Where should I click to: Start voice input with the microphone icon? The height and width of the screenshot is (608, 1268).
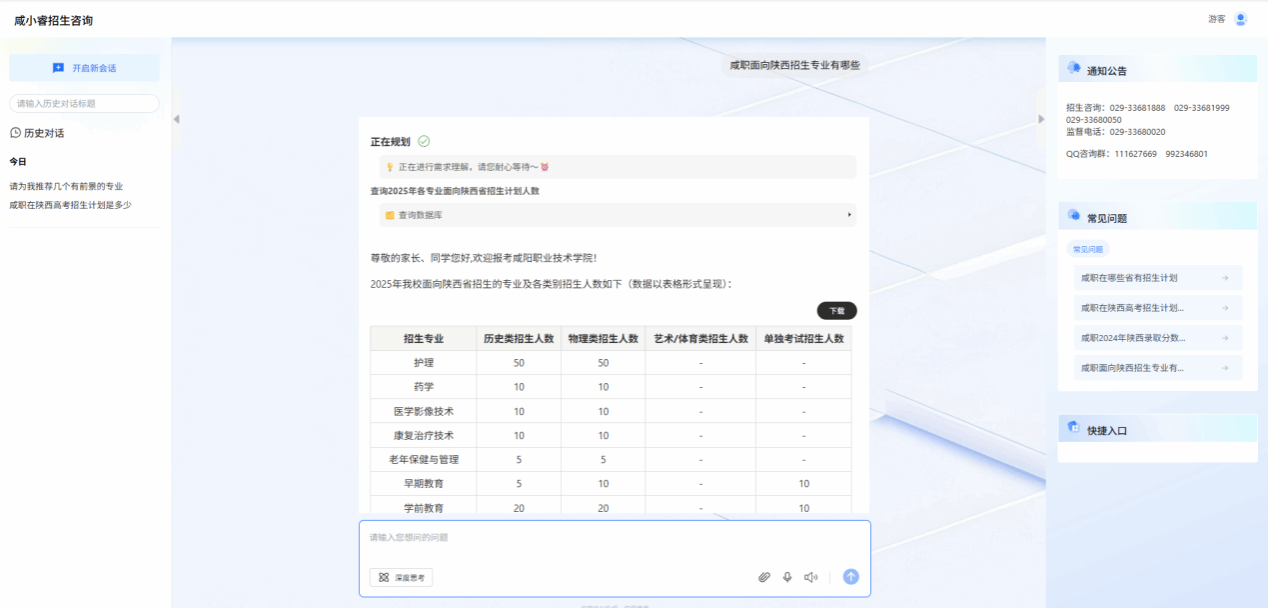click(x=787, y=577)
